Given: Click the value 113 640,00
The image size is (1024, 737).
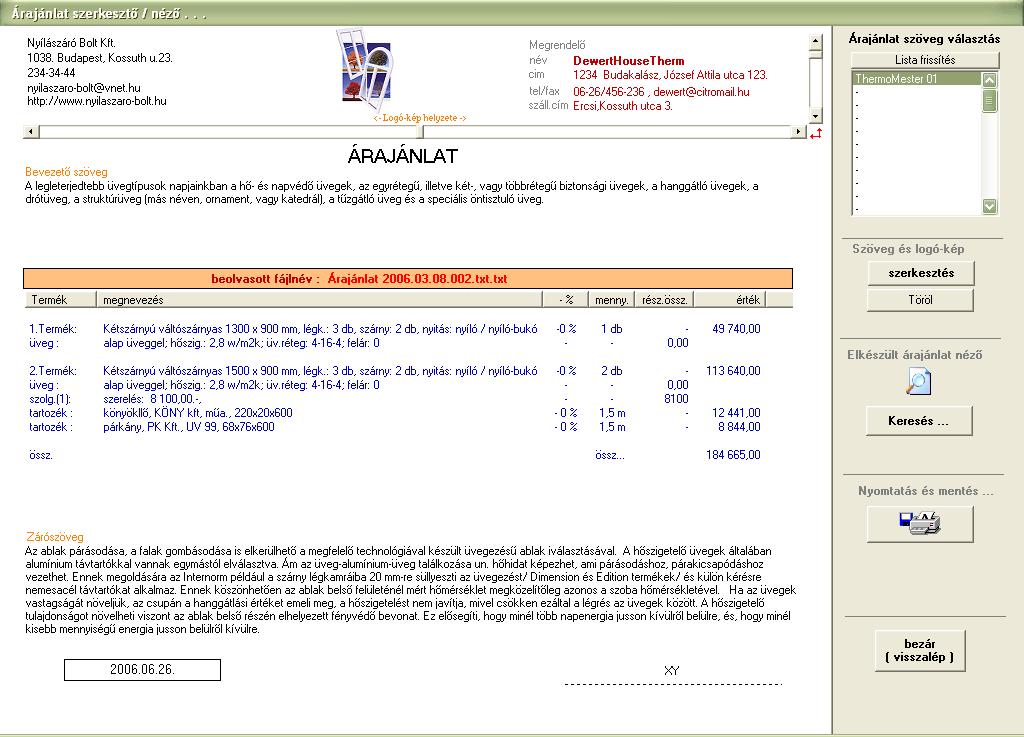Looking at the screenshot, I should [x=733, y=371].
